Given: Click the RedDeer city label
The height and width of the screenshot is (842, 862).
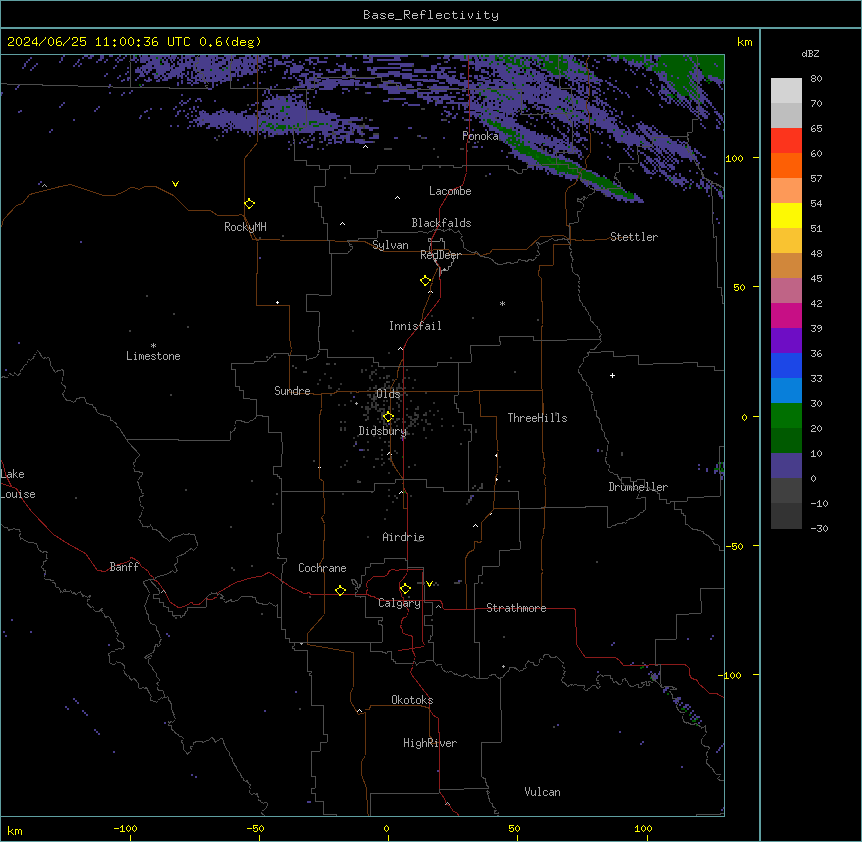Looking at the screenshot, I should pos(440,255).
